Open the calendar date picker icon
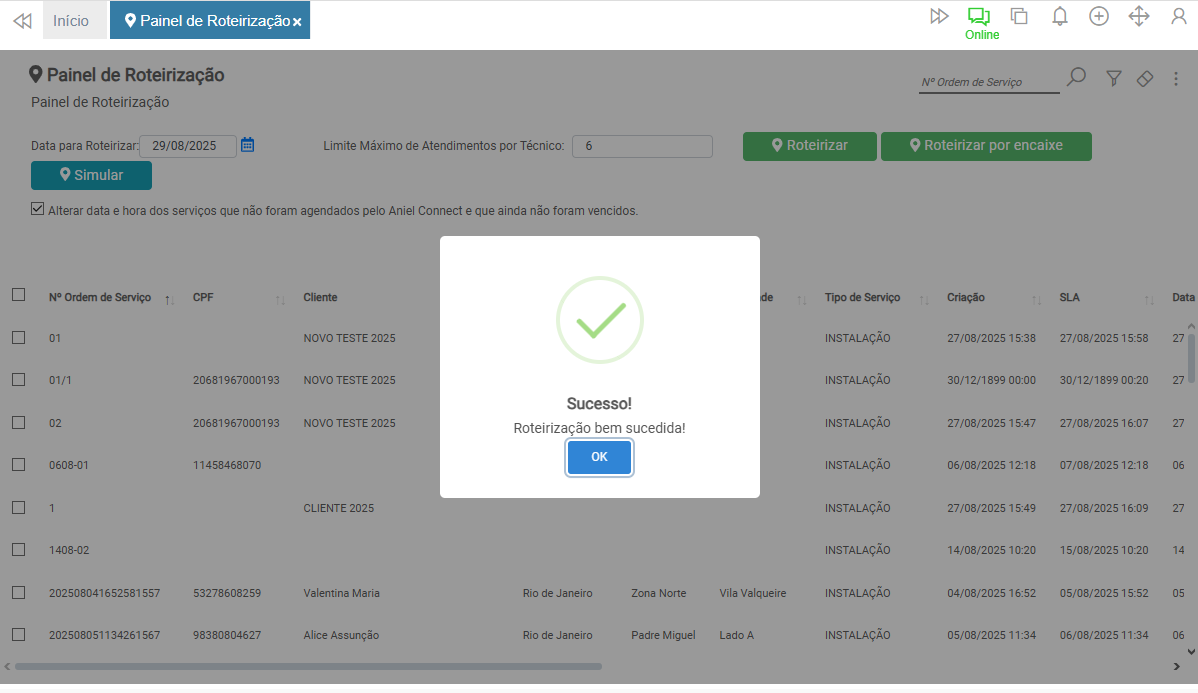1198x693 pixels. pyautogui.click(x=248, y=145)
